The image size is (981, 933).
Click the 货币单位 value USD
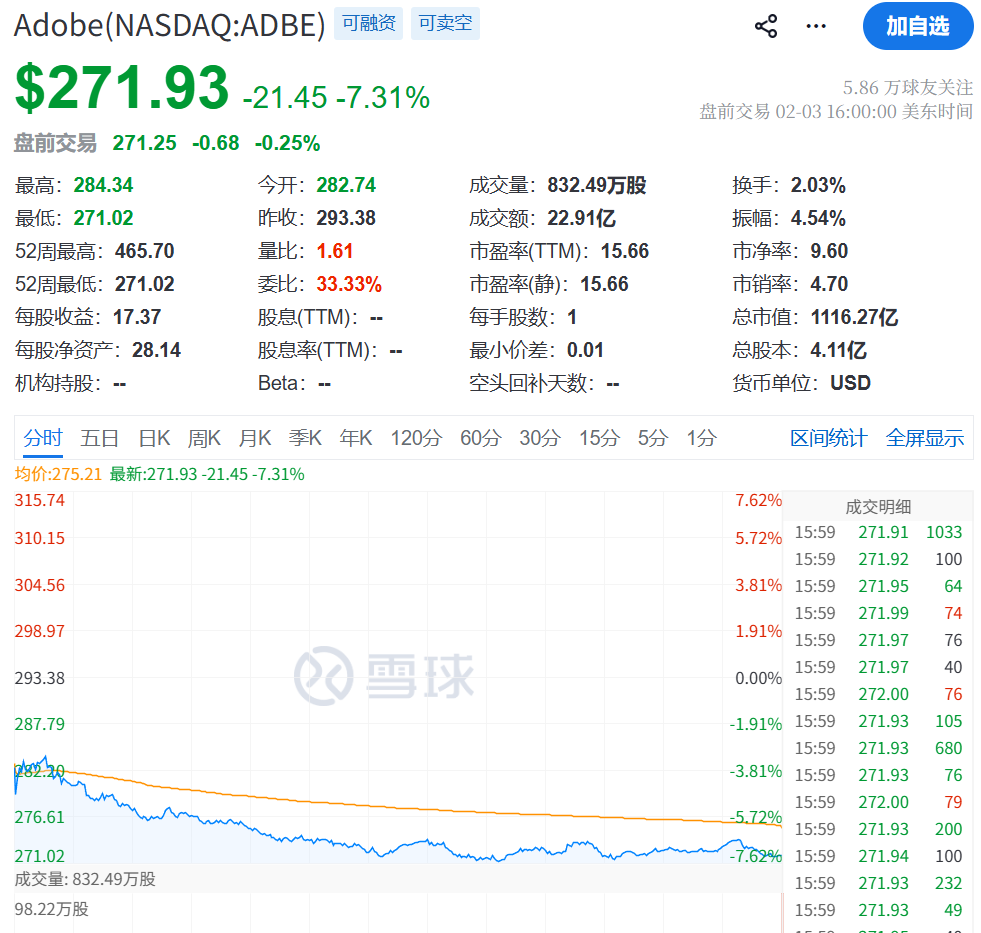(x=850, y=383)
